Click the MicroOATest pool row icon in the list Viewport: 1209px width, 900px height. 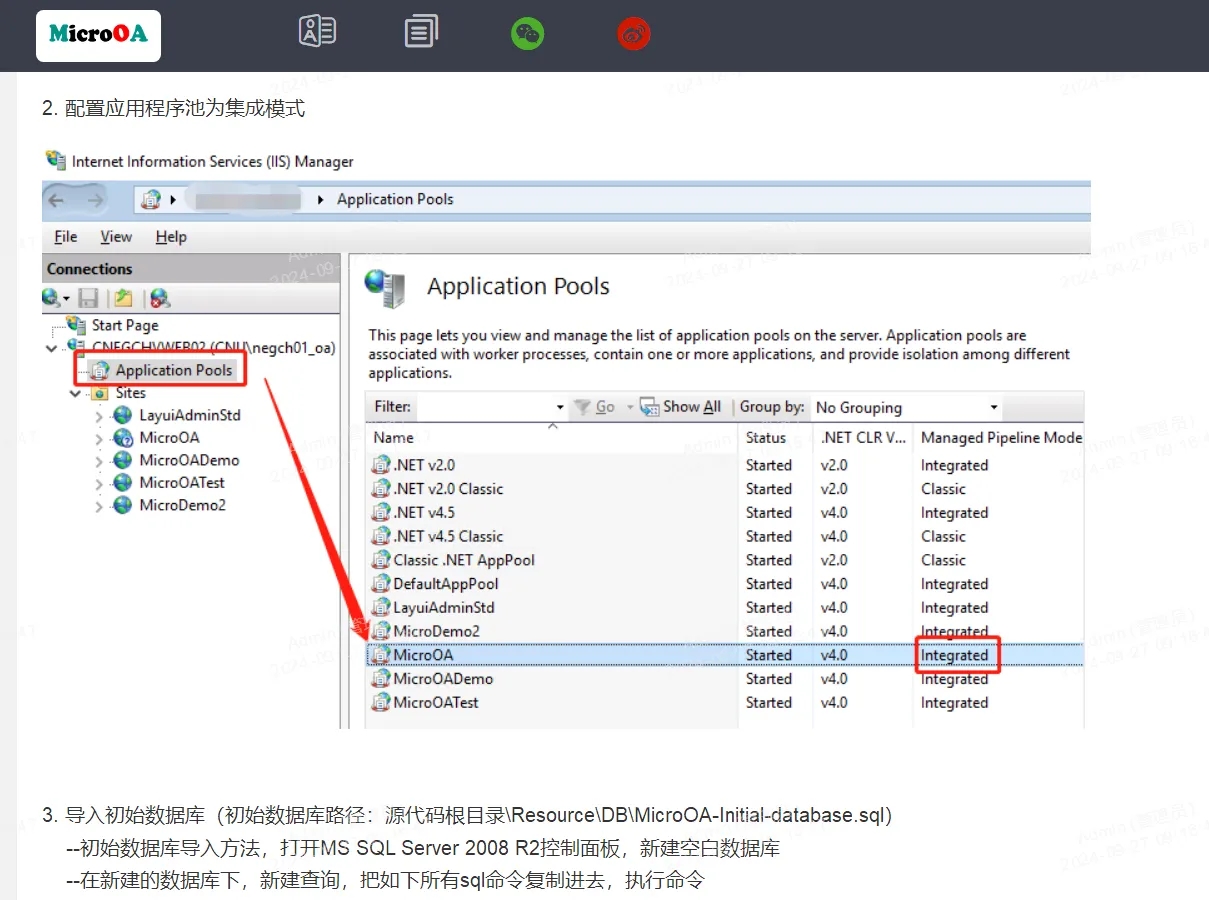(380, 703)
